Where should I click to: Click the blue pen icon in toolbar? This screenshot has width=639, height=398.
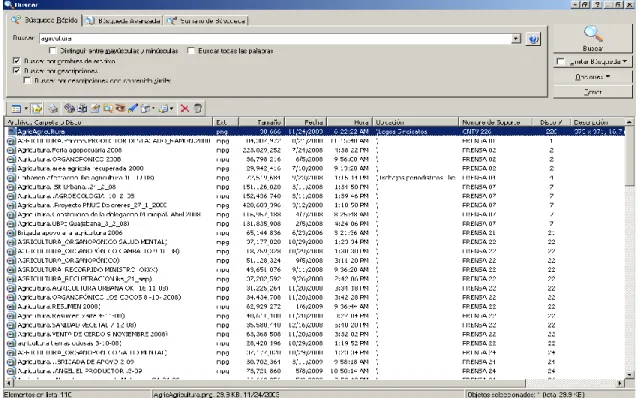(132, 108)
